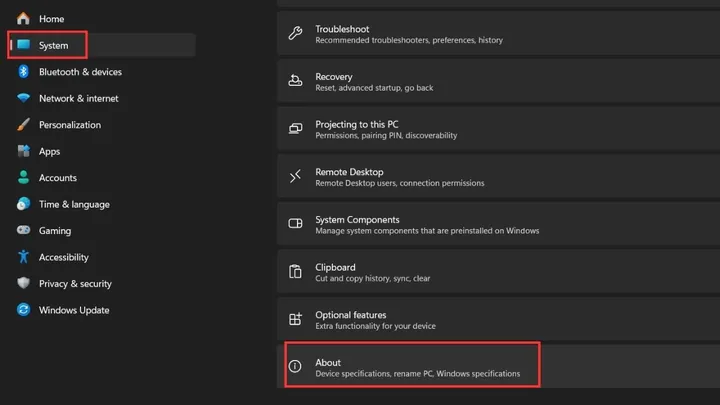Click the Projecting to this PC icon
720x405 pixels.
295,129
